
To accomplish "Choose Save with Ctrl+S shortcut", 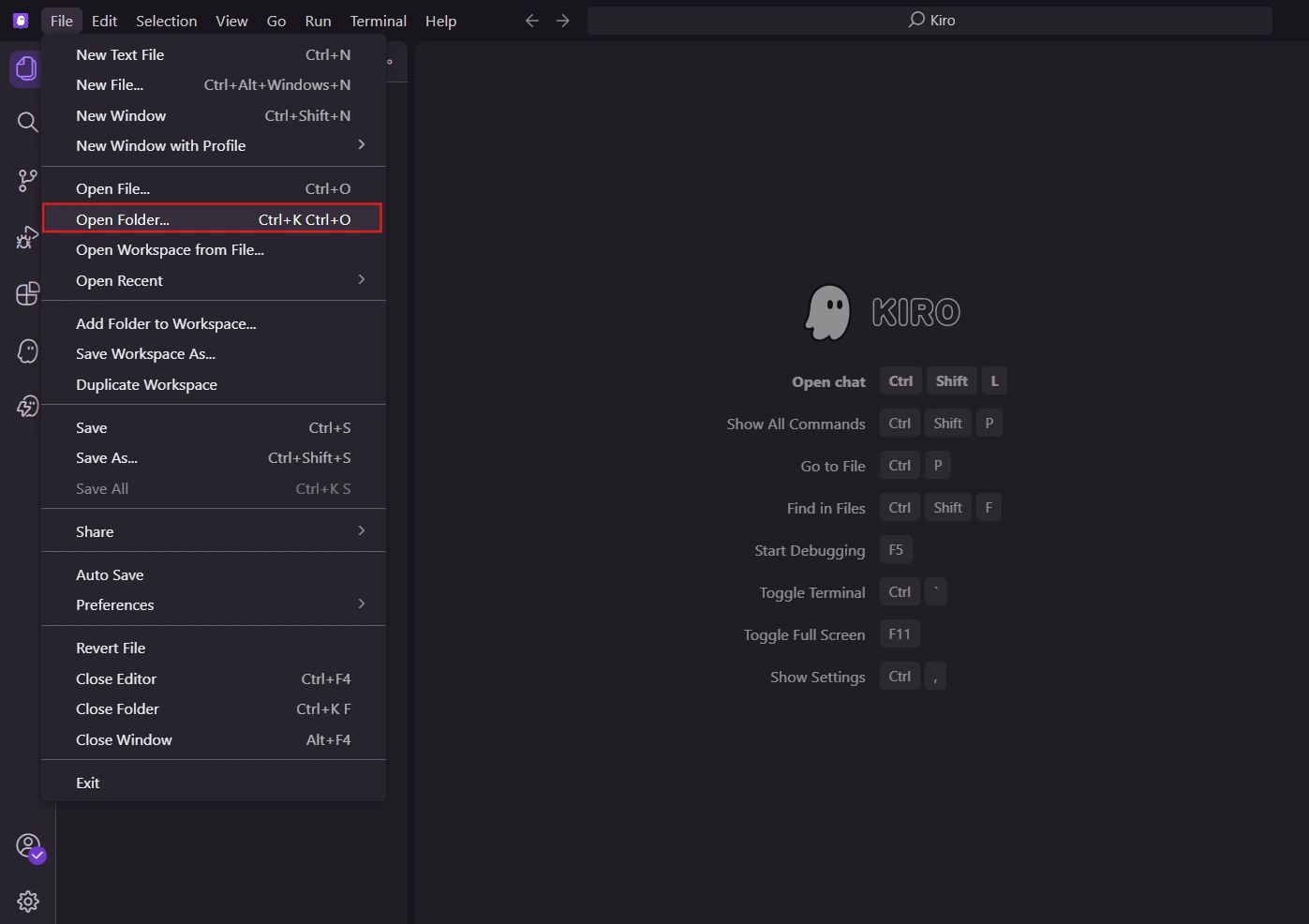I will tap(214, 427).
